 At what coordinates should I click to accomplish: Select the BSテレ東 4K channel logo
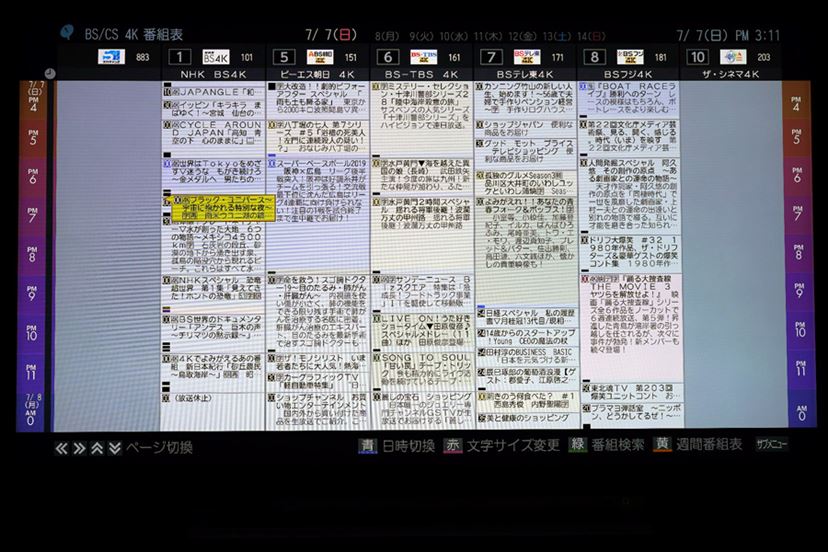527,57
